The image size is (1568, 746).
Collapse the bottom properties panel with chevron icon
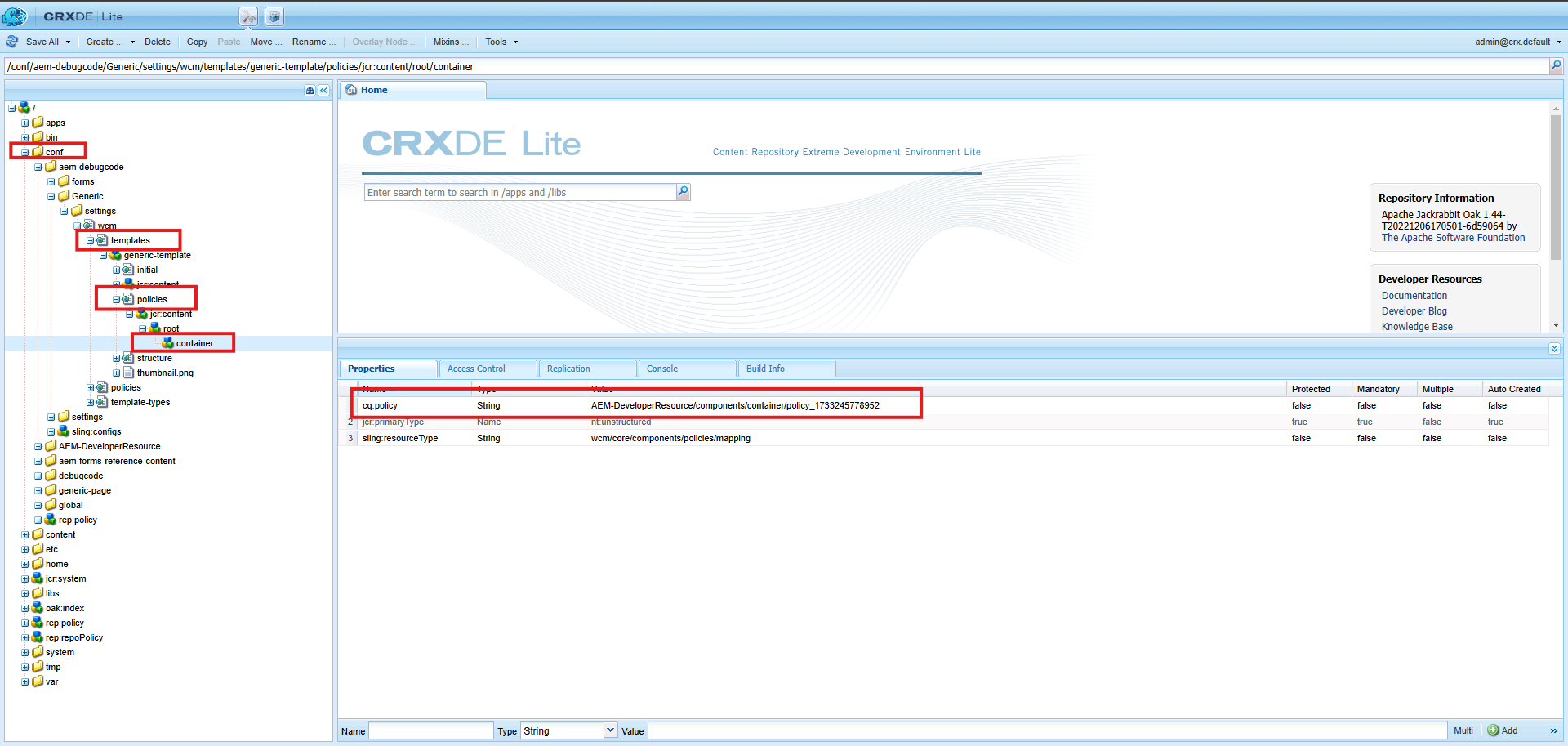[x=1554, y=349]
